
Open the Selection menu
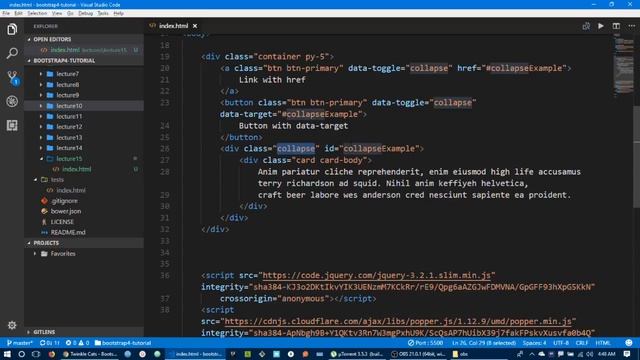(x=37, y=13)
